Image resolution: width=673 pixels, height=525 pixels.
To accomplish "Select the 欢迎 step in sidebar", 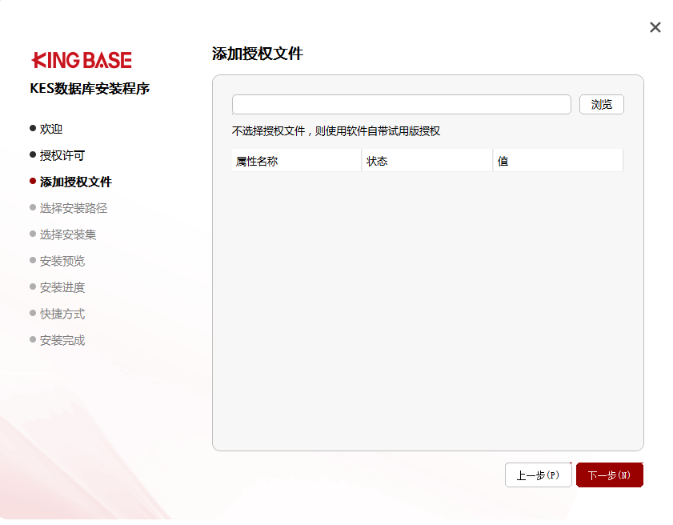I will click(x=51, y=129).
